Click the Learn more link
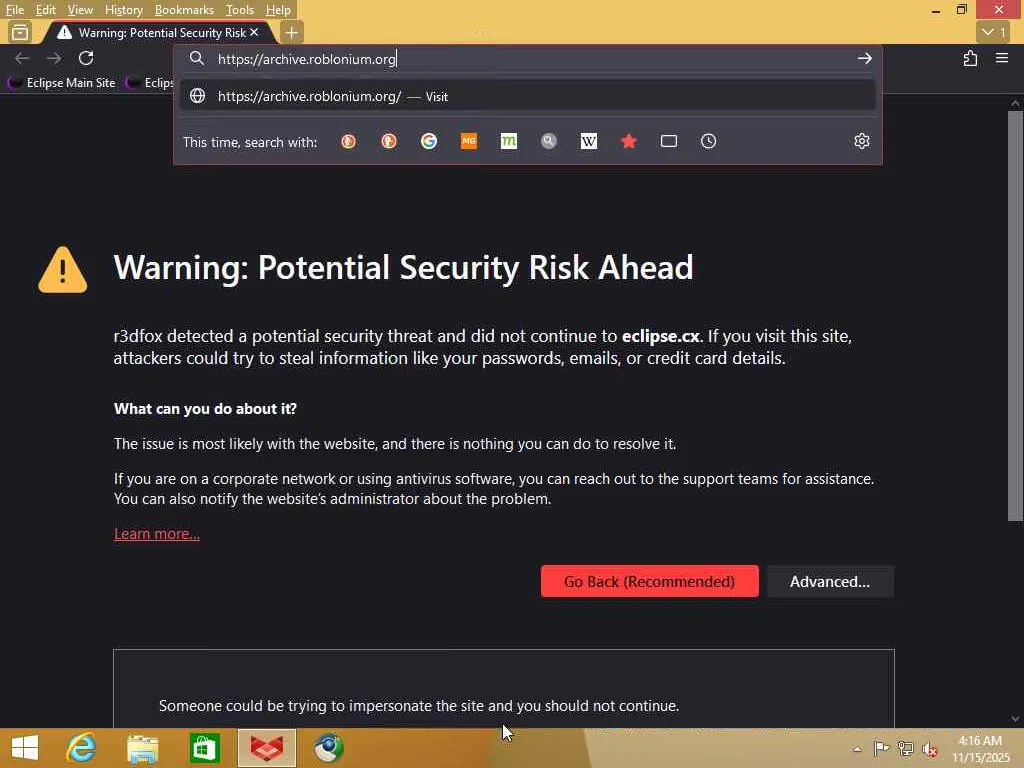 tap(157, 534)
